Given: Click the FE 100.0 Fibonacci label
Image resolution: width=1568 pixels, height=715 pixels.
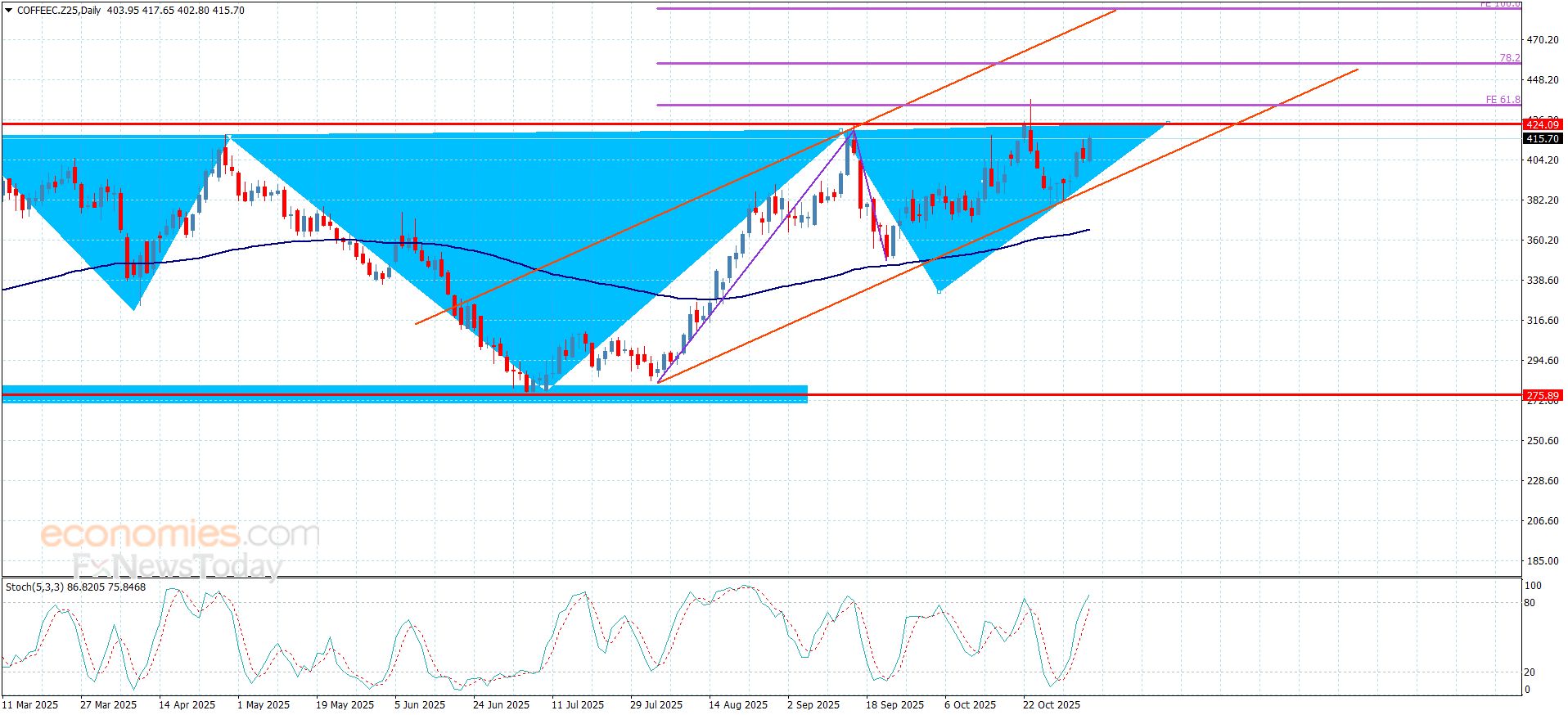Looking at the screenshot, I should click(1499, 4).
